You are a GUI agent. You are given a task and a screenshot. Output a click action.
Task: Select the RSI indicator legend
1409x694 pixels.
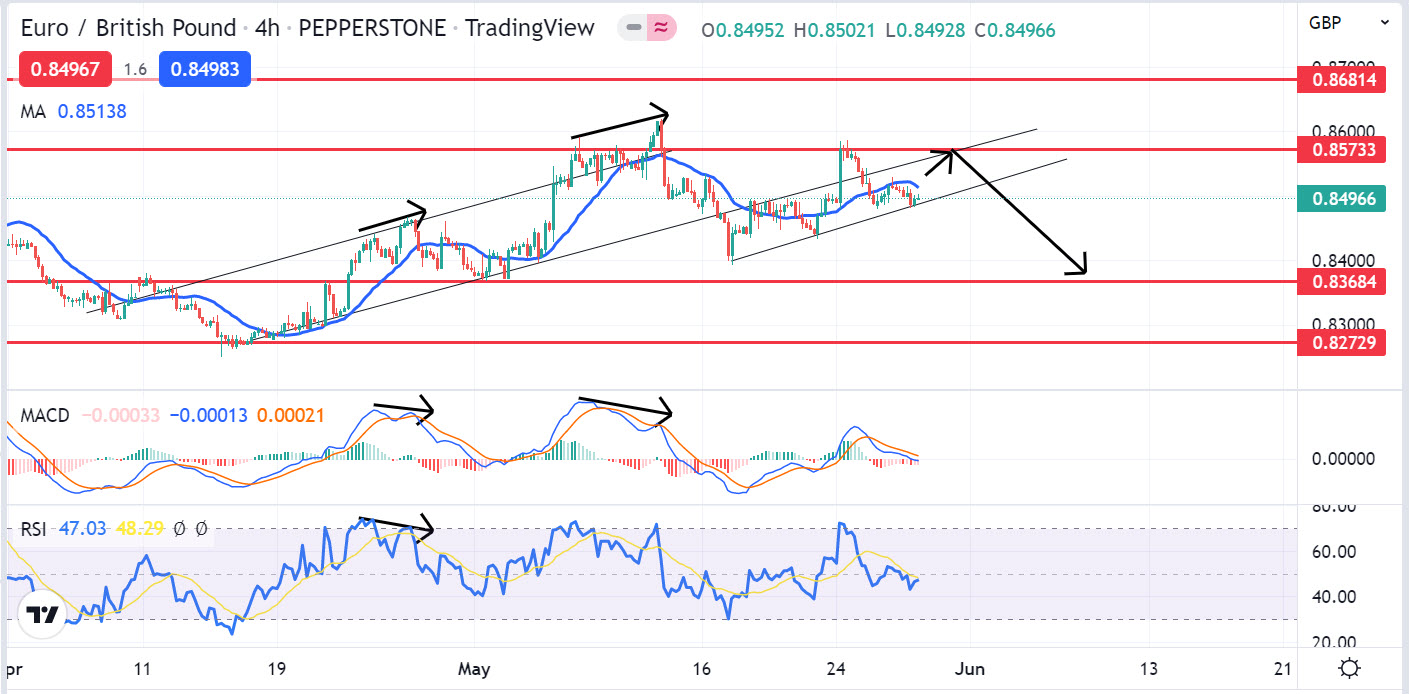pyautogui.click(x=34, y=528)
